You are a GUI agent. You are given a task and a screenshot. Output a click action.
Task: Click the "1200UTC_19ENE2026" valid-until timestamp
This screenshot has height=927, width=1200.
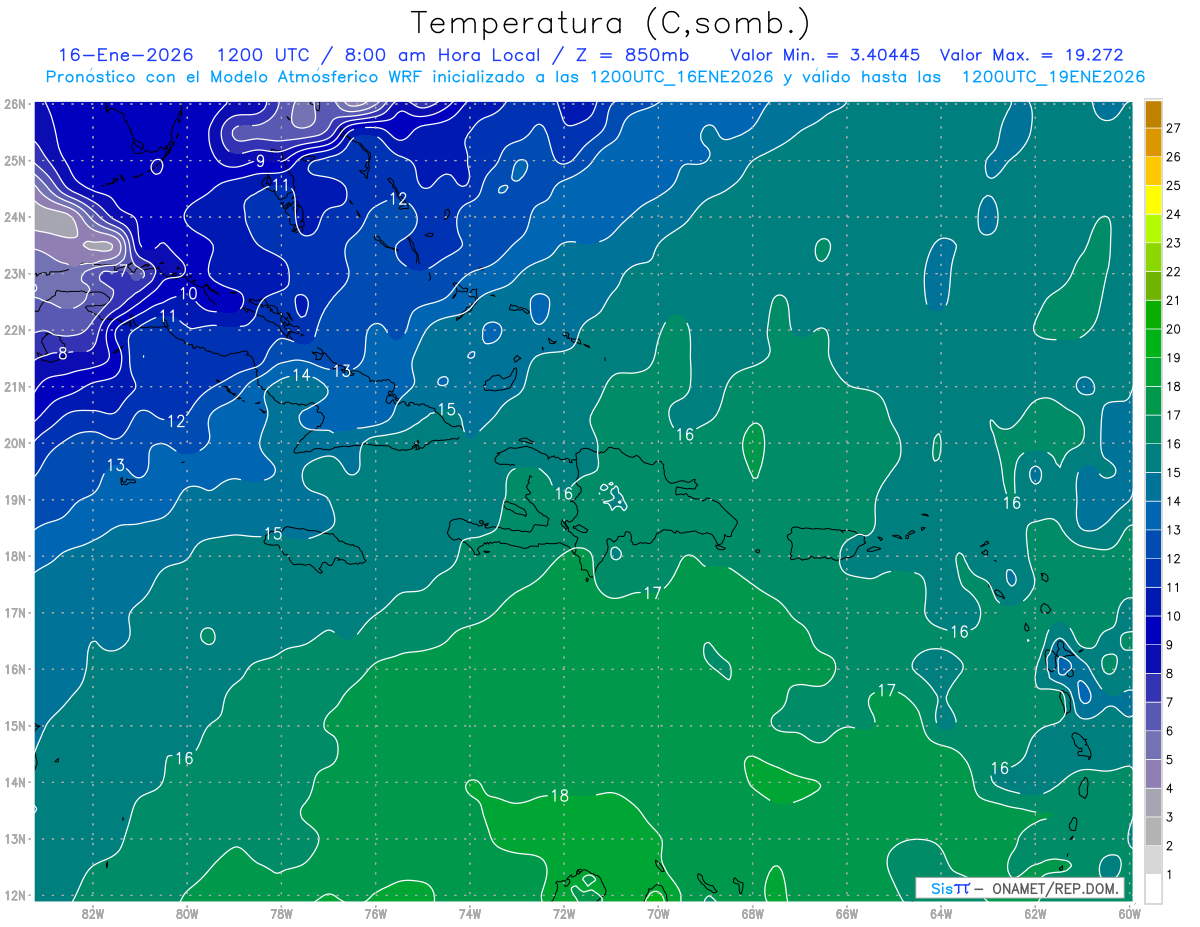tap(1053, 77)
